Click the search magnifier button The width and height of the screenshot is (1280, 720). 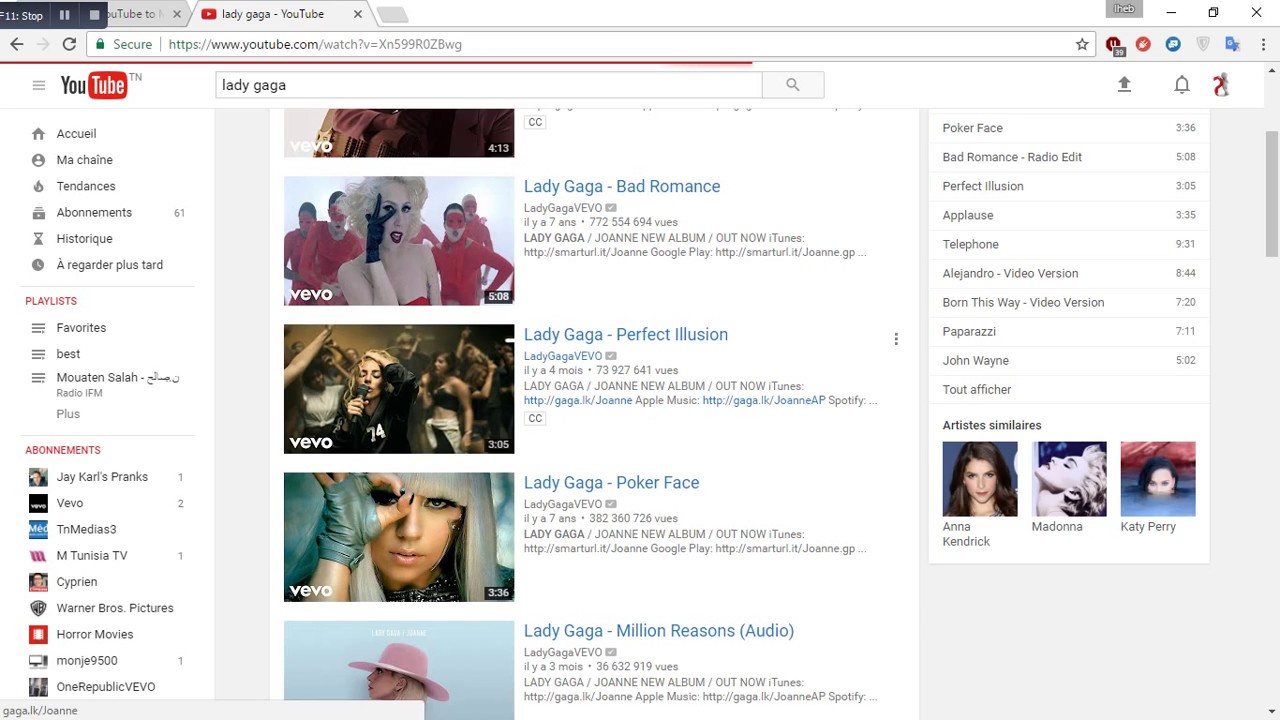(x=793, y=85)
